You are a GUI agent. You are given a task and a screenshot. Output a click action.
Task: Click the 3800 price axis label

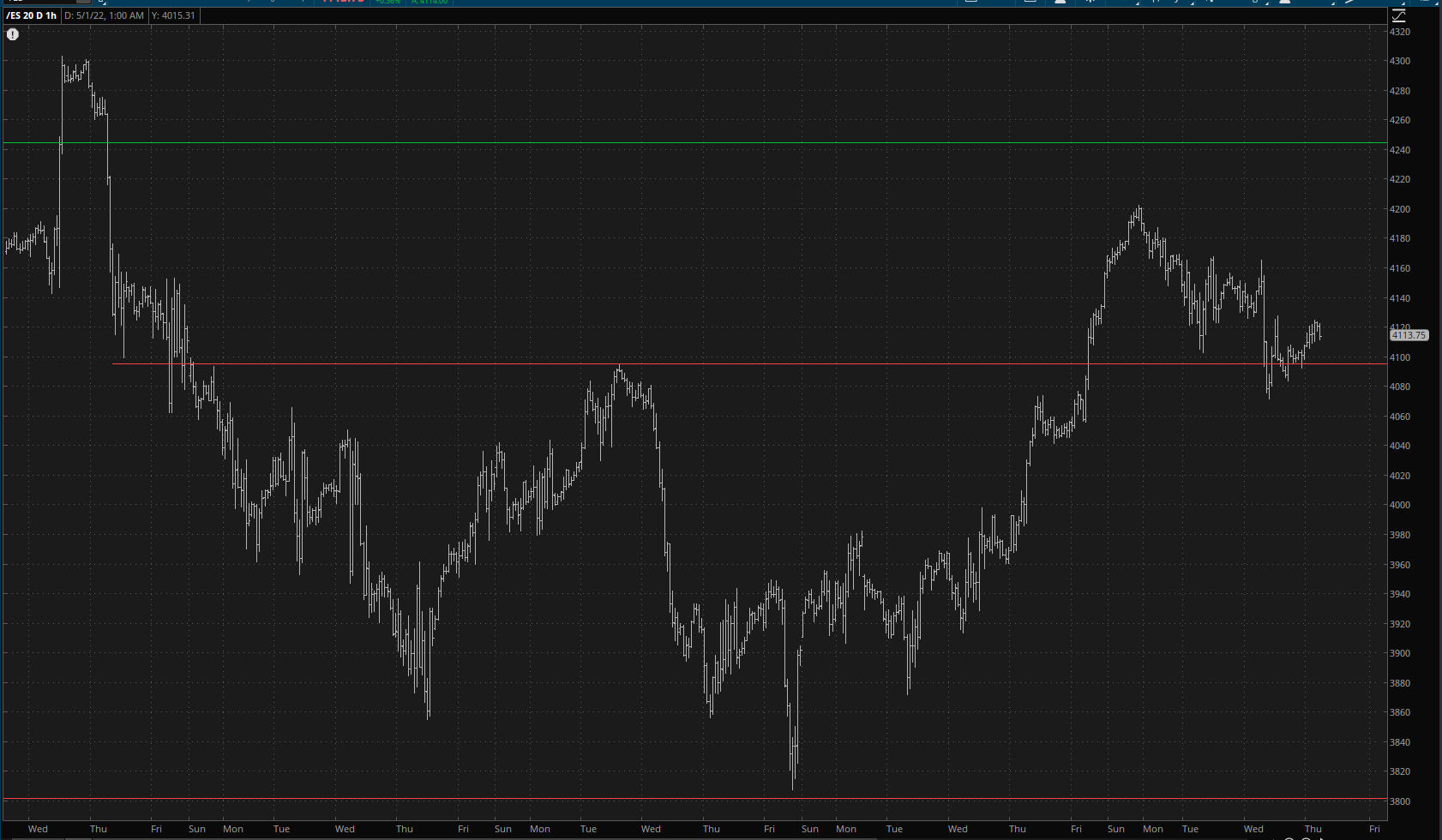[1399, 801]
